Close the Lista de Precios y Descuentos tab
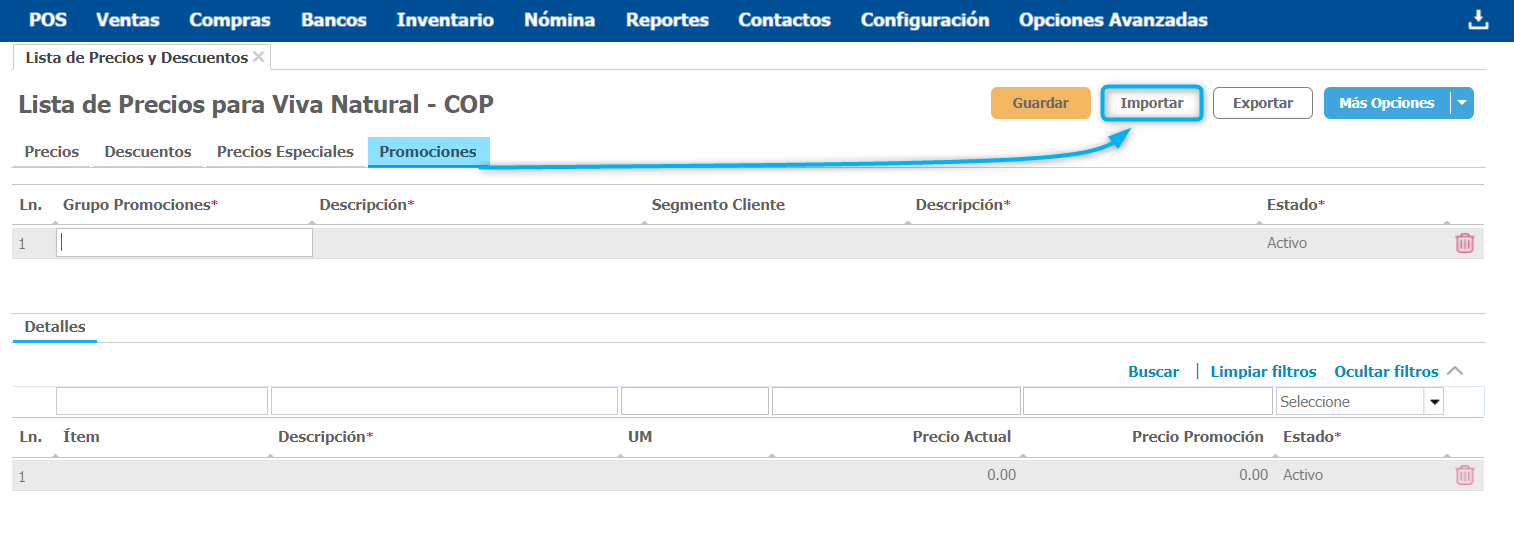Image resolution: width=1514 pixels, height=558 pixels. 259,57
